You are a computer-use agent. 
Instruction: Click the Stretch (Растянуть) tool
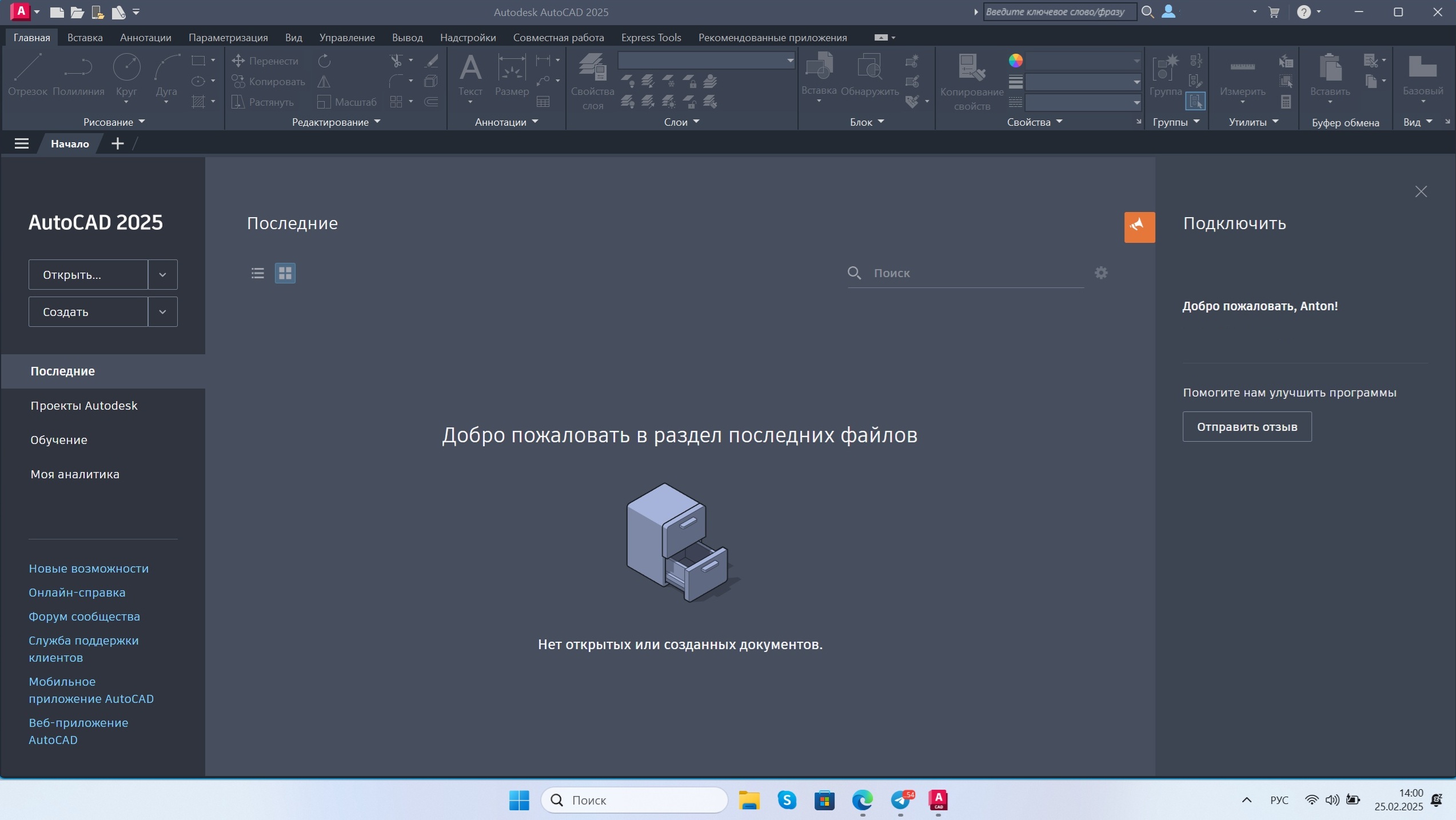[263, 102]
